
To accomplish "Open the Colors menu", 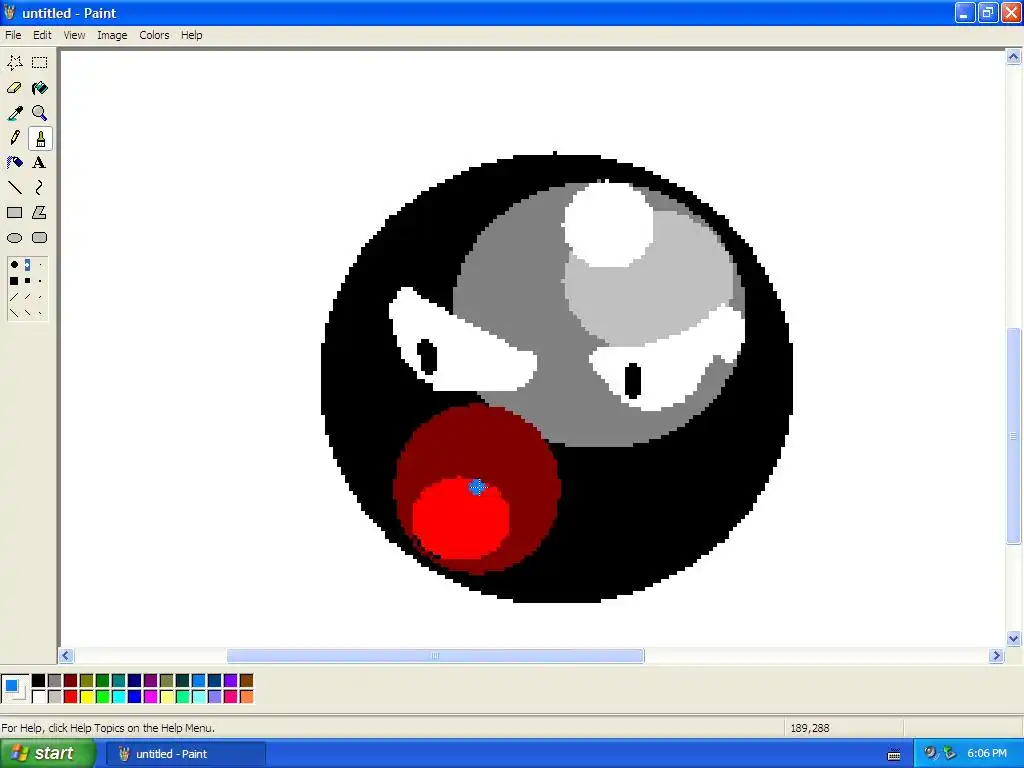I will click(x=154, y=35).
